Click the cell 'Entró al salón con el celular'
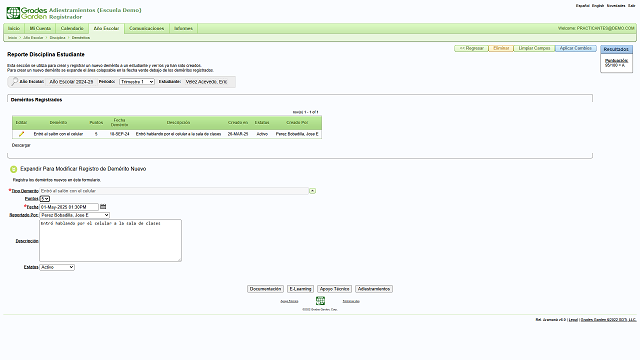The width and height of the screenshot is (640, 360). pos(58,134)
